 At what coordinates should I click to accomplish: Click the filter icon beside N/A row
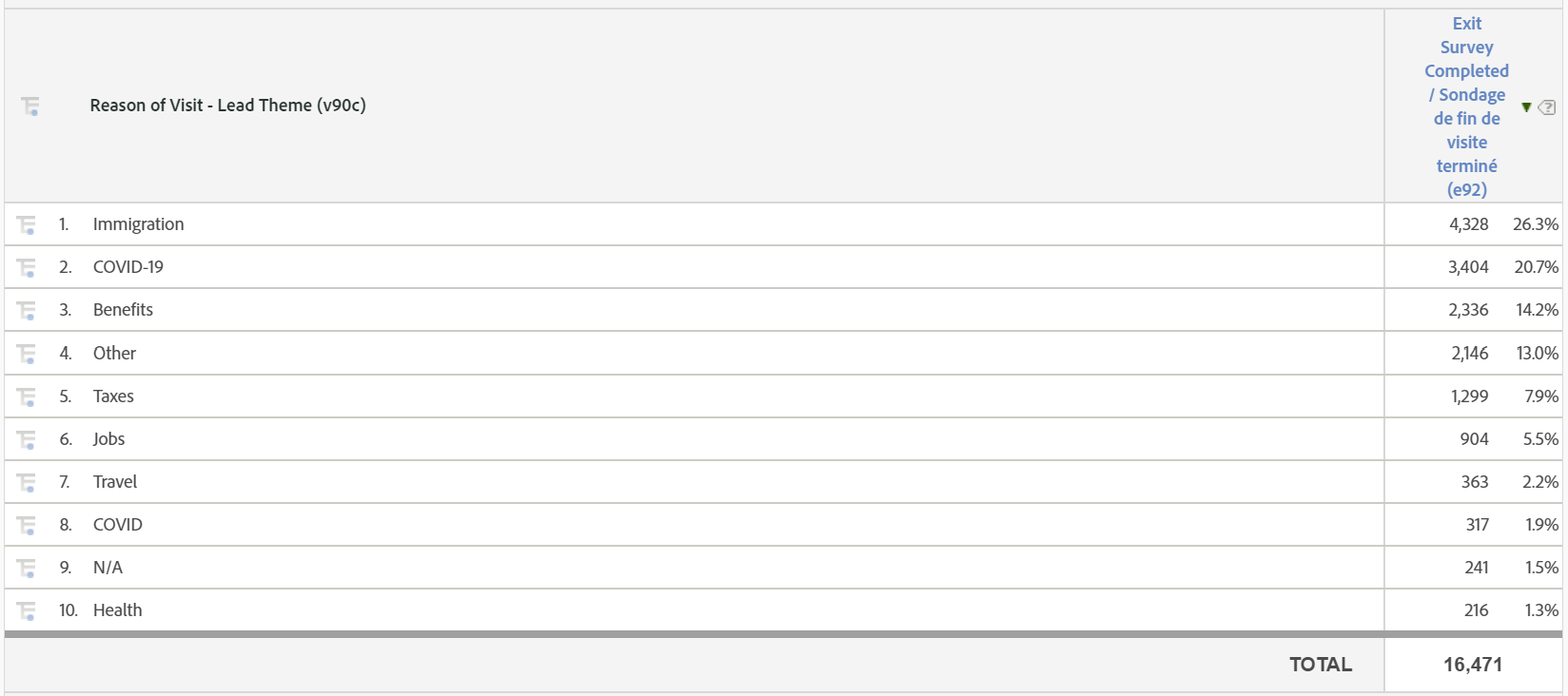25,567
